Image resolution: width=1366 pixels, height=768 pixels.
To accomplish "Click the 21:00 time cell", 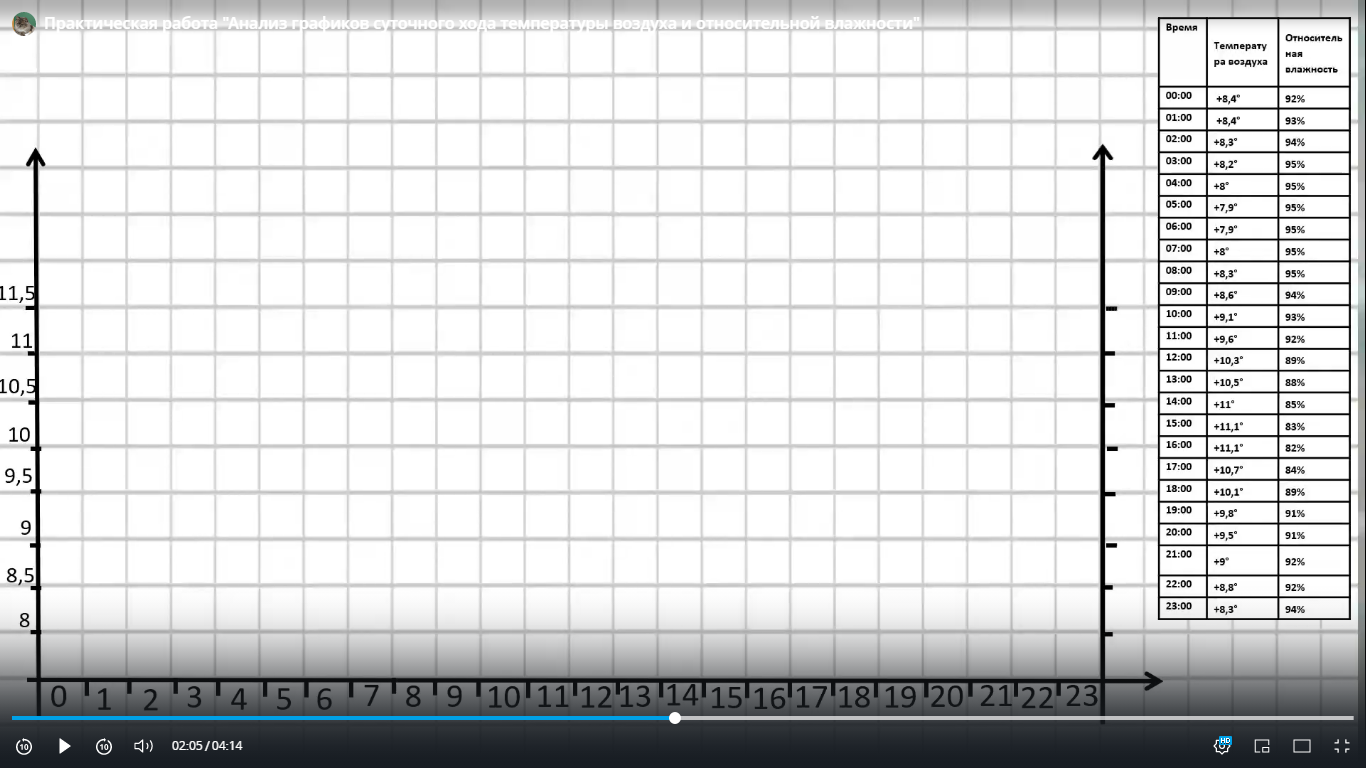I will pyautogui.click(x=1182, y=559).
